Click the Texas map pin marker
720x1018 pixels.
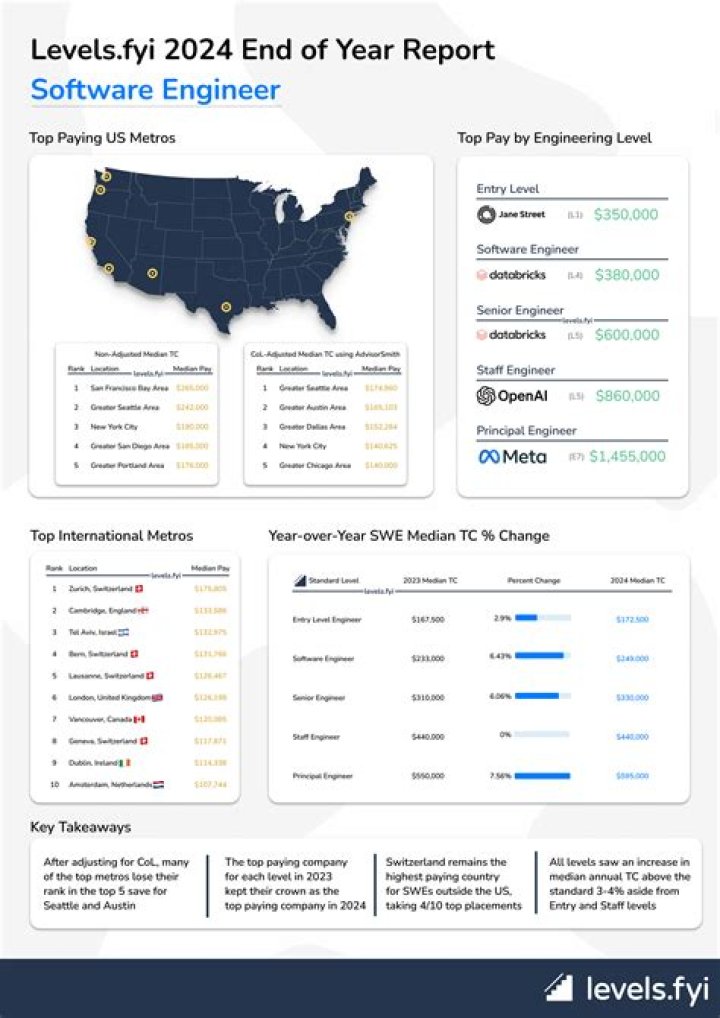pyautogui.click(x=226, y=307)
